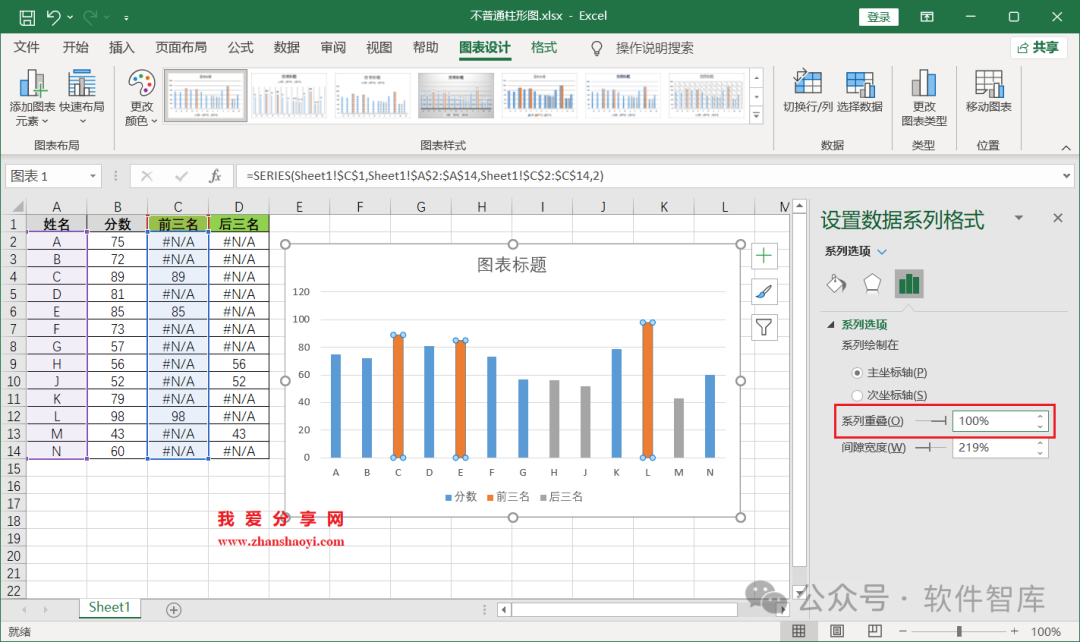Select the first chart style thumbnail
Screen dimensions: 1080x642
(x=205, y=95)
